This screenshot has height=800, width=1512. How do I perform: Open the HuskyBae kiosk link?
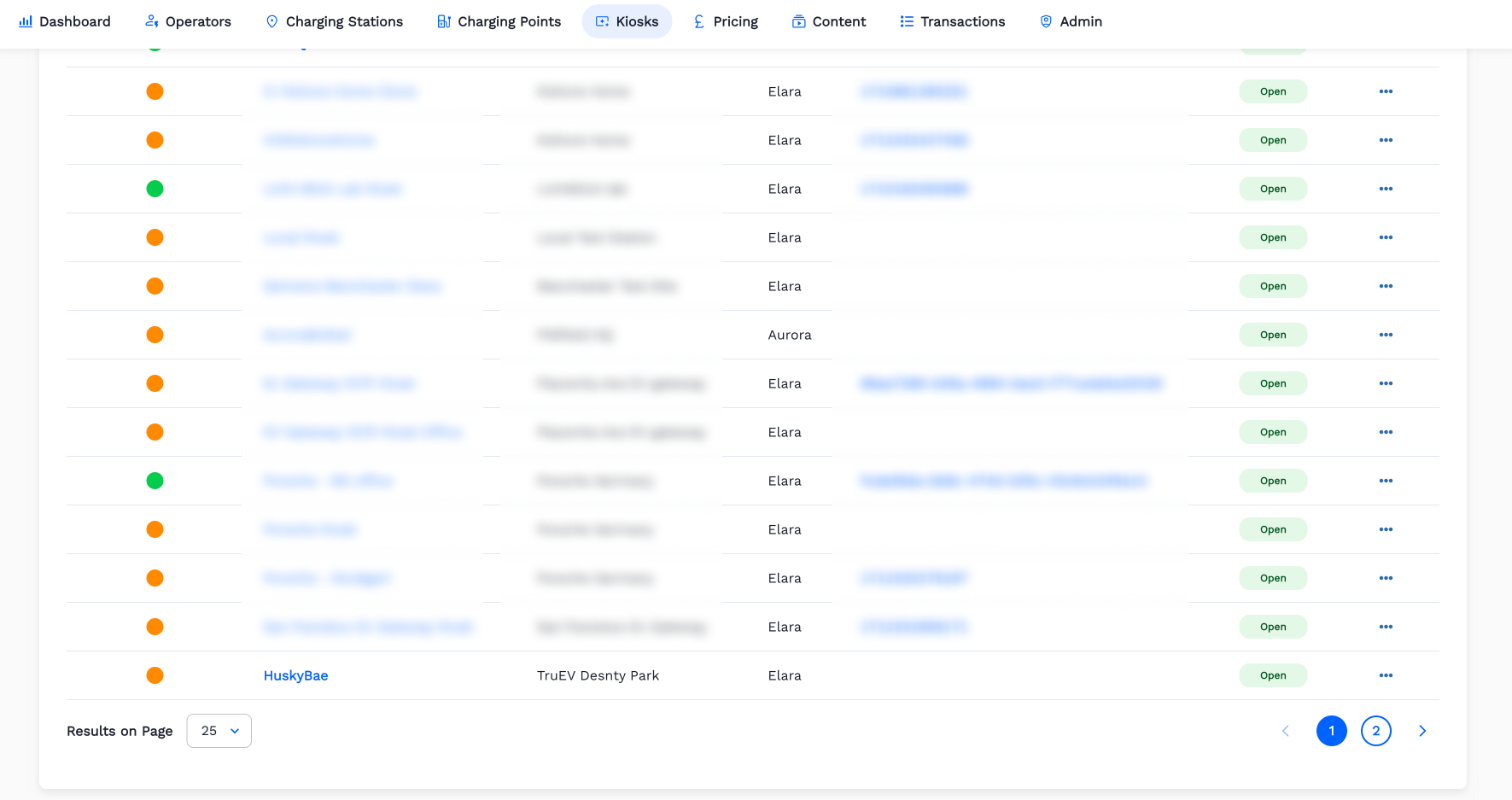click(x=295, y=675)
